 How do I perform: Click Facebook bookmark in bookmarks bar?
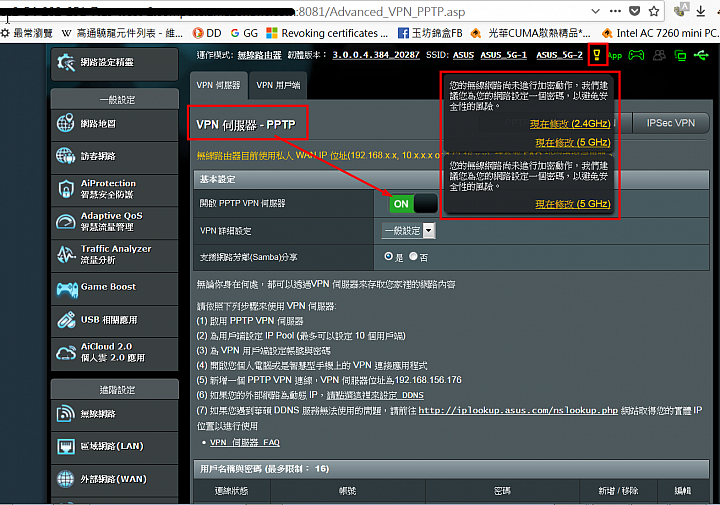[x=430, y=33]
